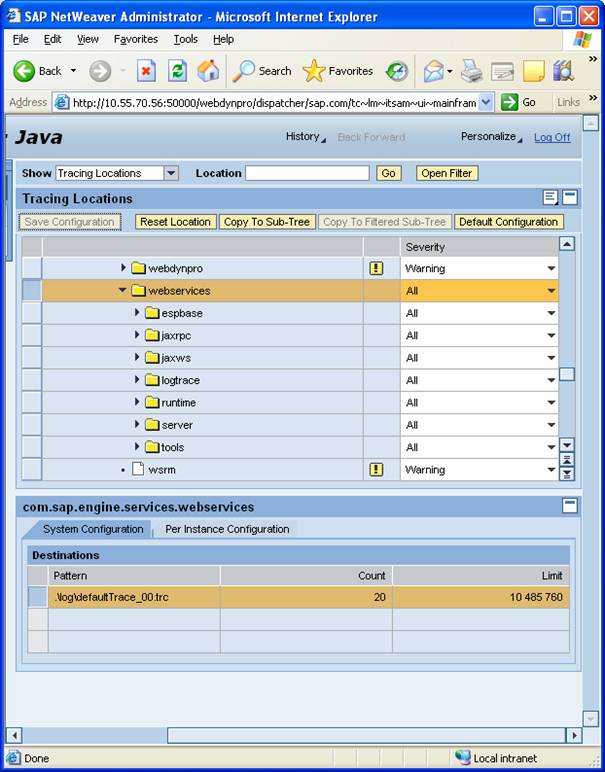Open the Show Tracing Locations dropdown
The width and height of the screenshot is (605, 772).
pyautogui.click(x=170, y=173)
